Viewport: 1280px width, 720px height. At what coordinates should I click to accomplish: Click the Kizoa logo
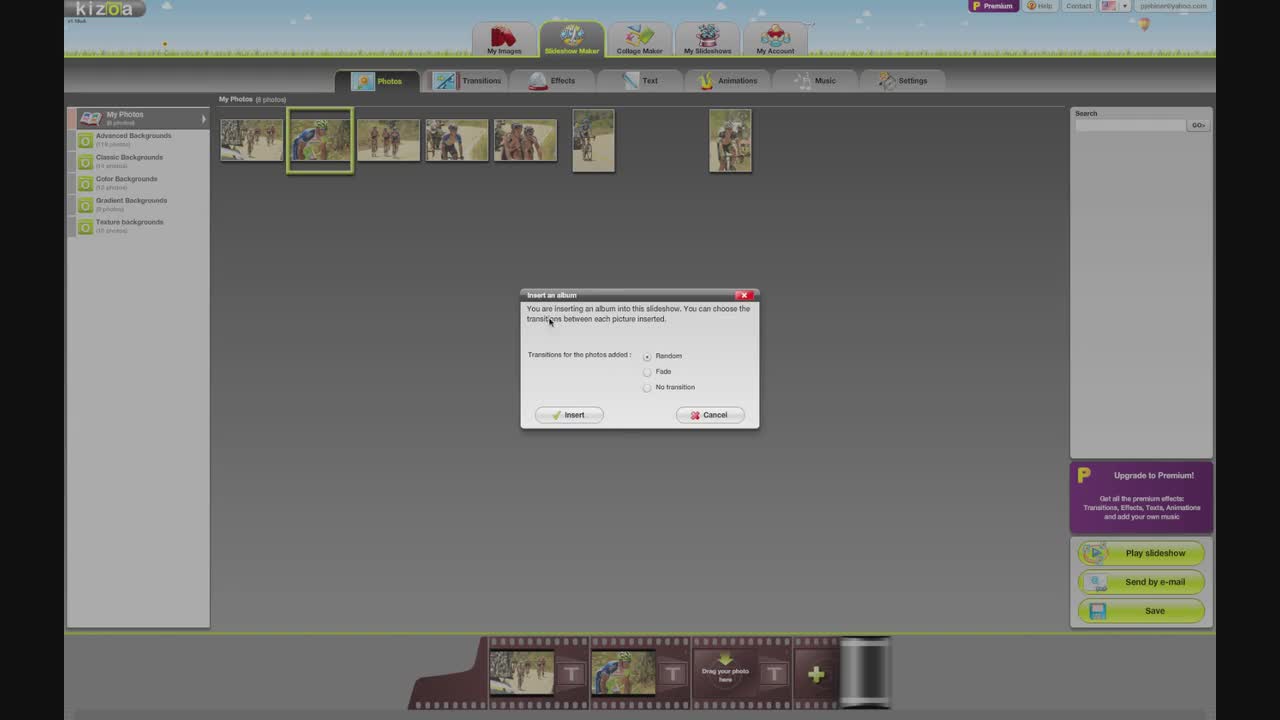pyautogui.click(x=105, y=9)
